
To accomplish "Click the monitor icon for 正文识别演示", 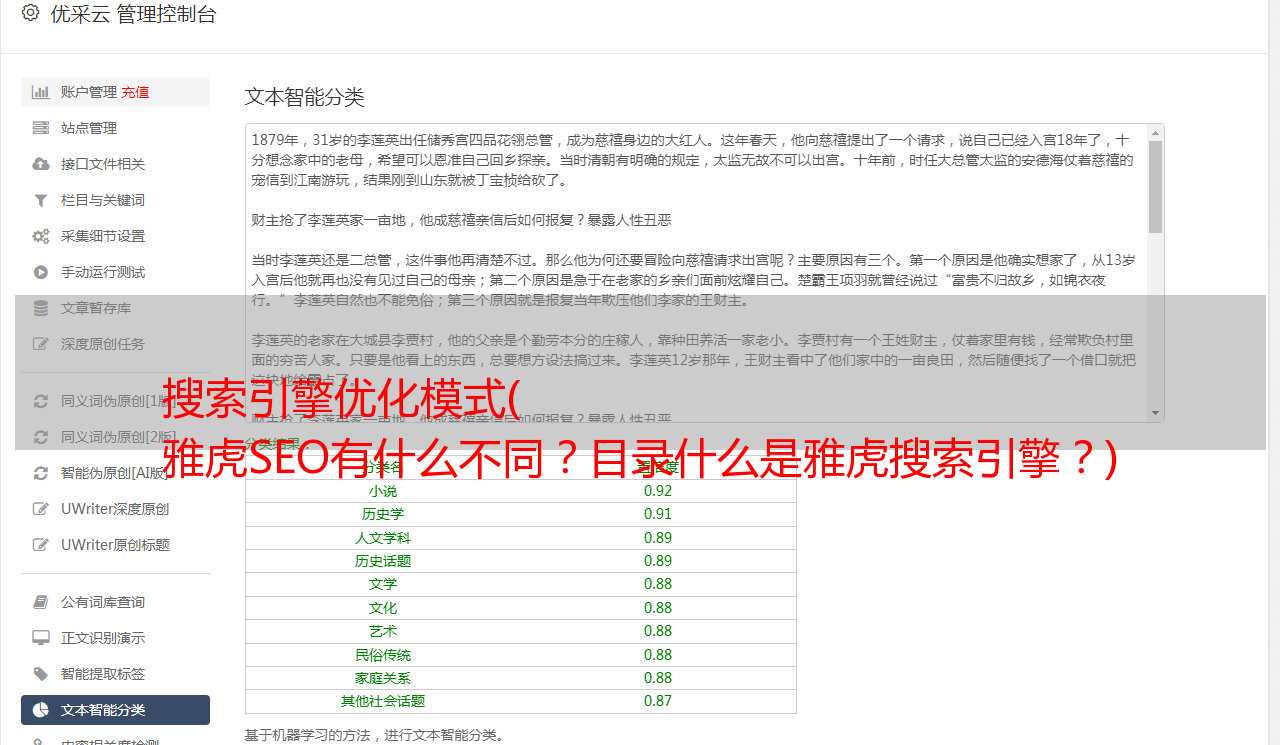I will pos(41,638).
